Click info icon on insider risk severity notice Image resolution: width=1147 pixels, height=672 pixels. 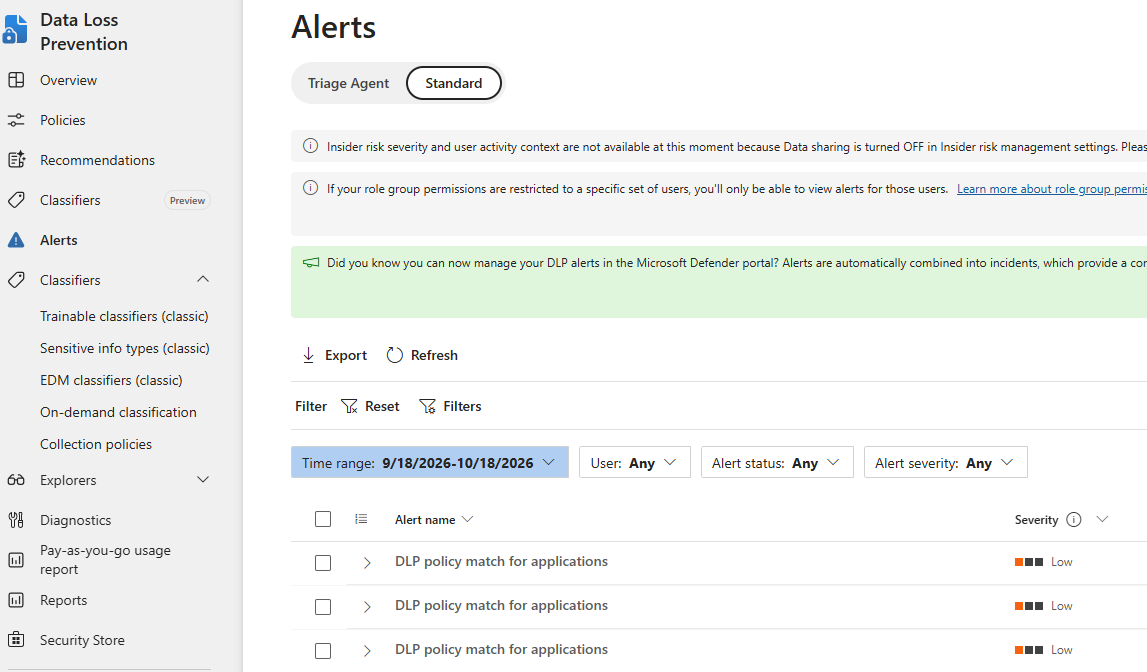(311, 146)
